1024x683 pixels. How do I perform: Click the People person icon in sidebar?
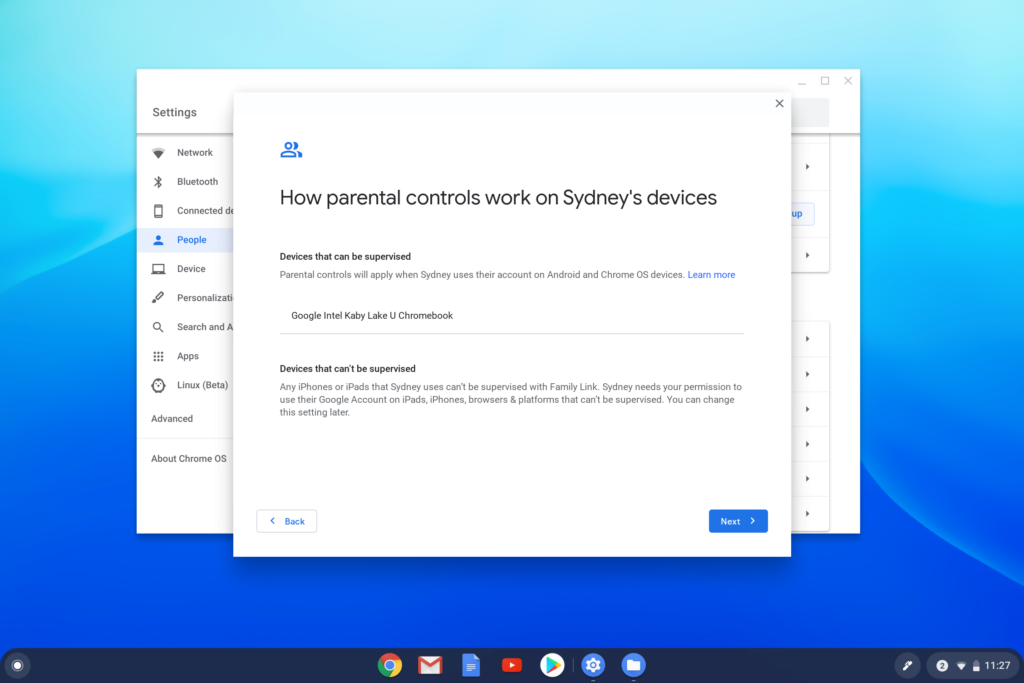[x=158, y=240]
